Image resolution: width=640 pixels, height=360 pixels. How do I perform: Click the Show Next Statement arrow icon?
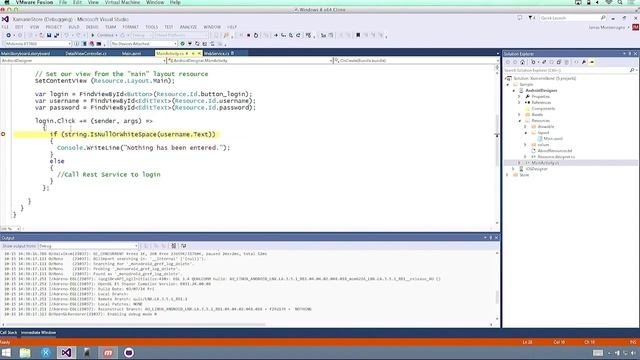[276, 36]
